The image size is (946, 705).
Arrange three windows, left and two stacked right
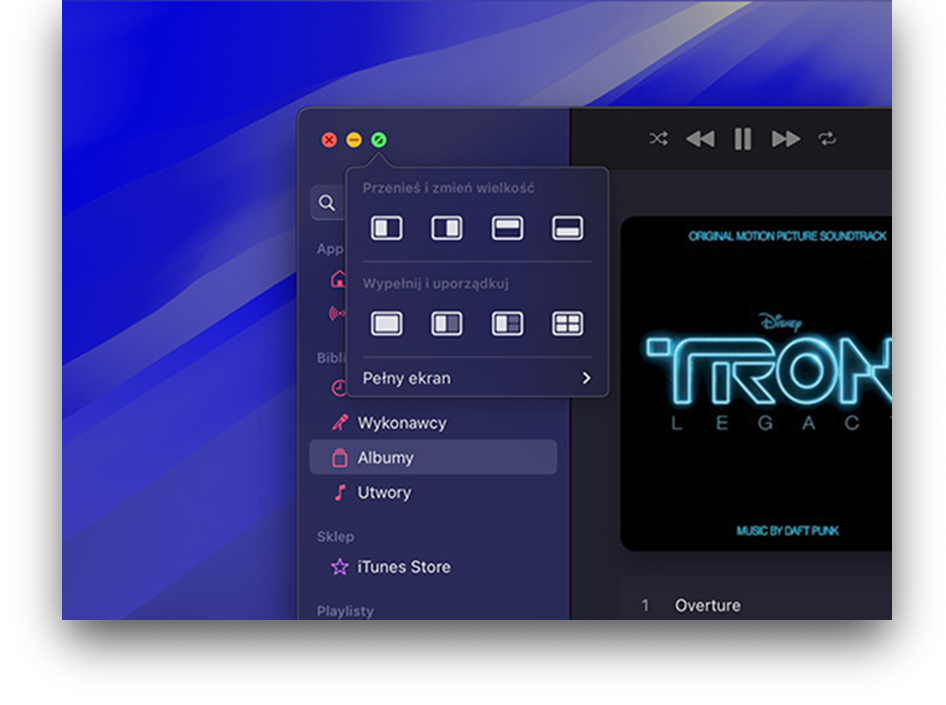507,324
